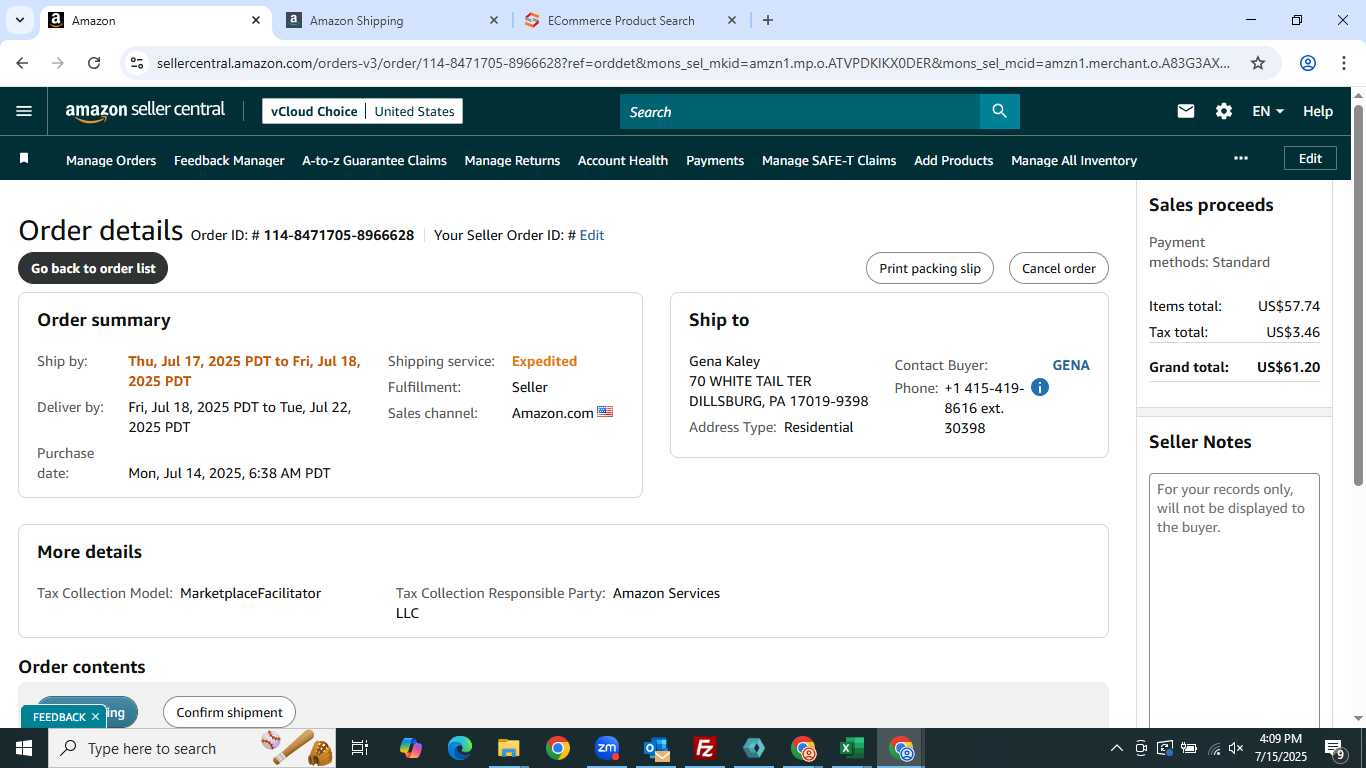
Task: Click browser back arrow
Action: (x=22, y=63)
